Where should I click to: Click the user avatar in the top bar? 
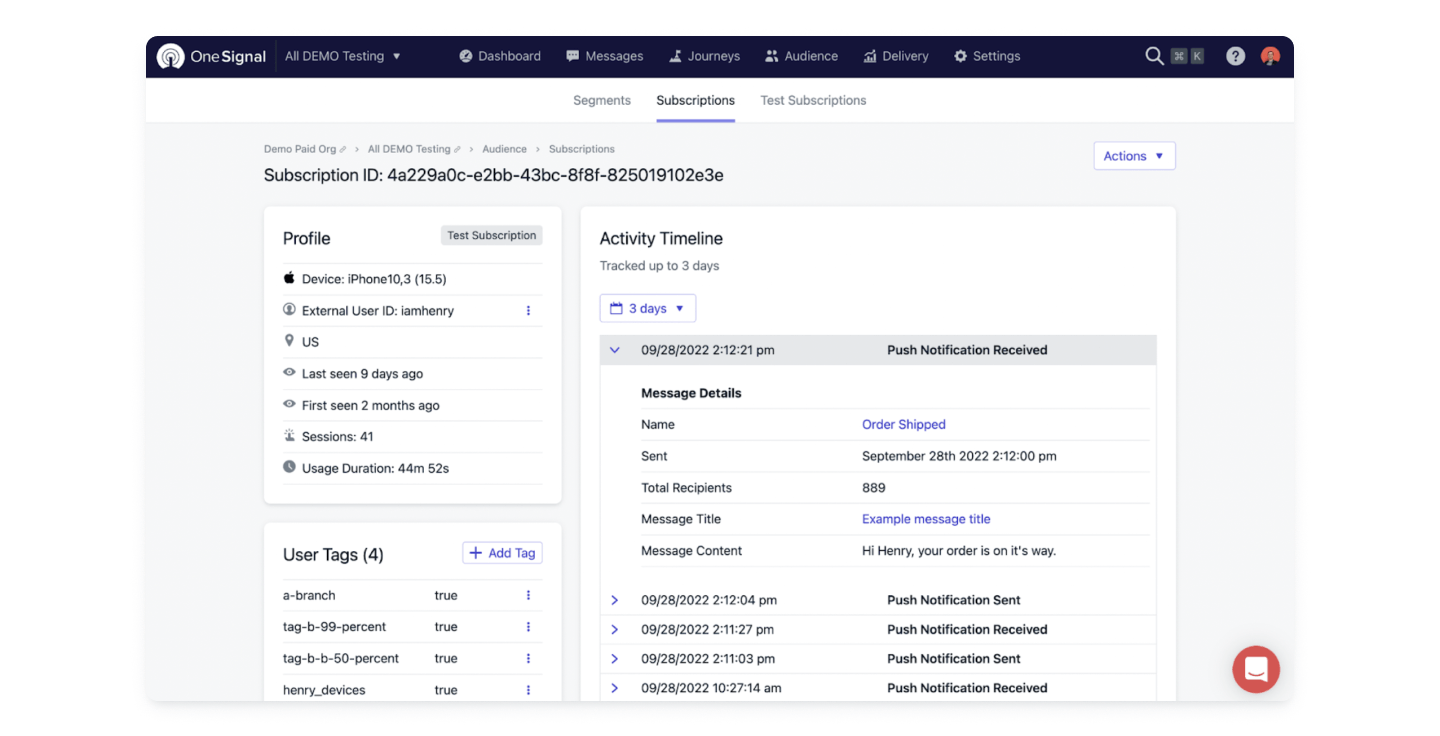click(x=1270, y=56)
